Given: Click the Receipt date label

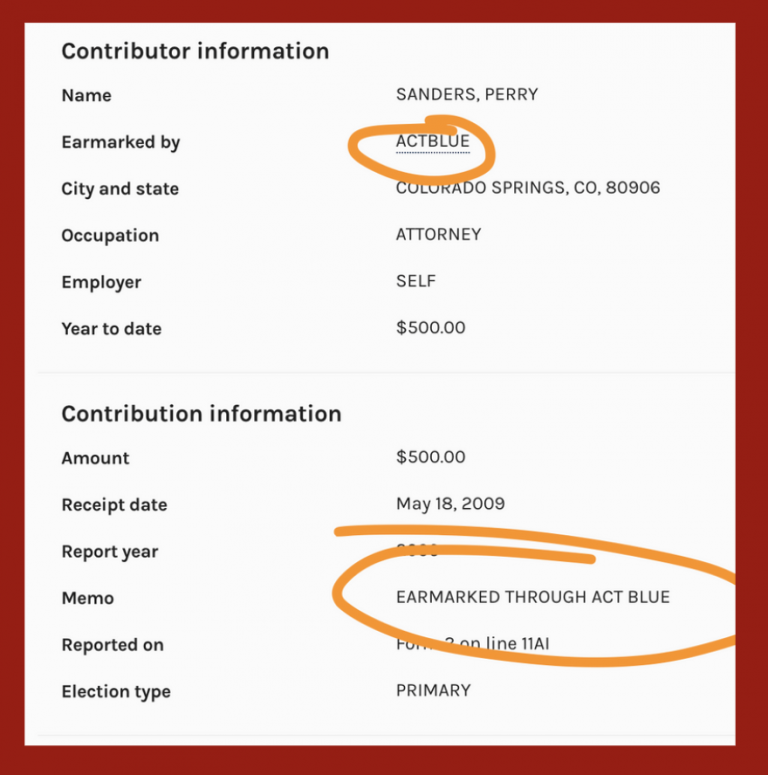Looking at the screenshot, I should point(114,505).
